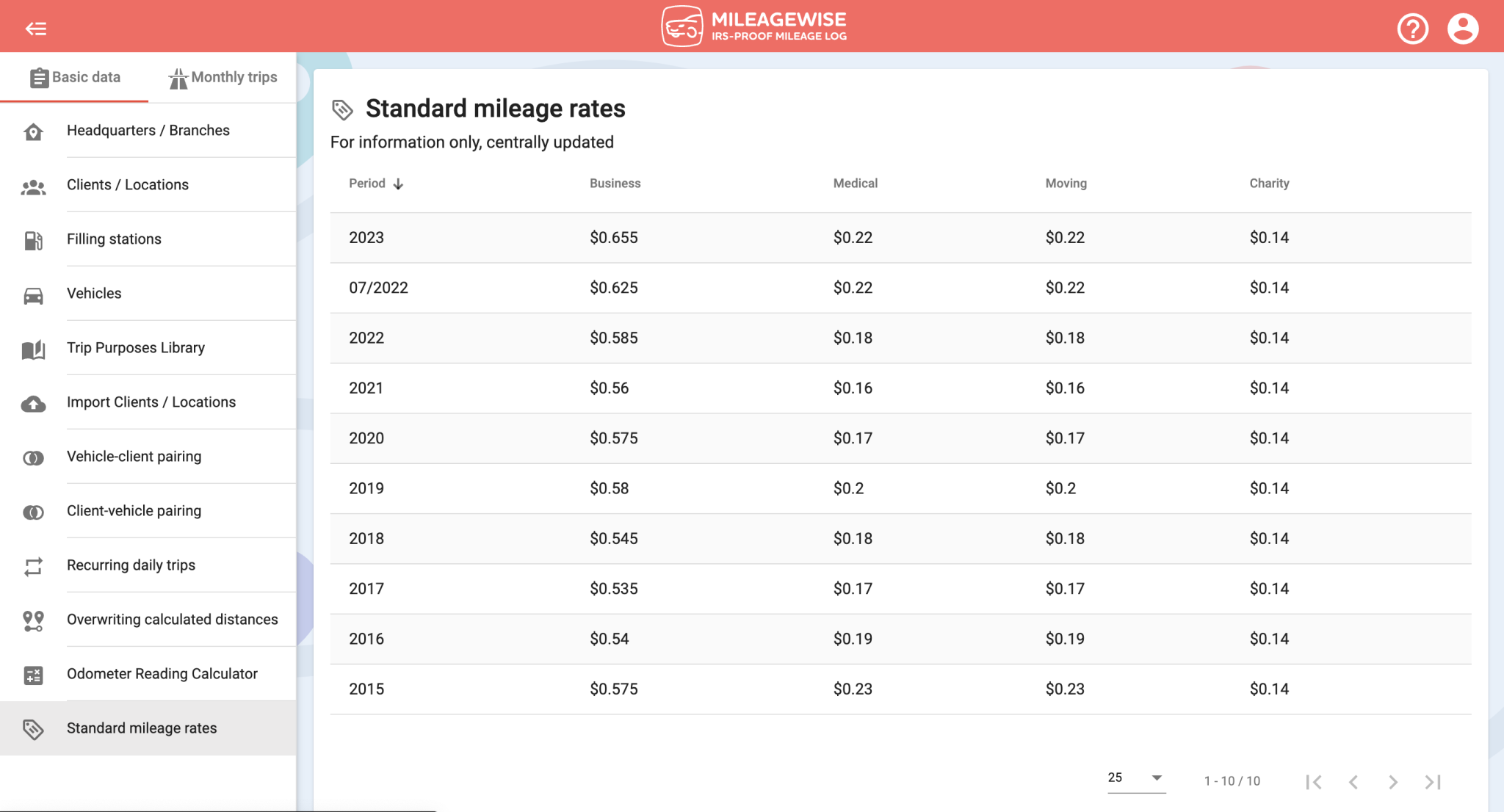Select the Standard mileage rates tag icon
1504x812 pixels.
(33, 730)
